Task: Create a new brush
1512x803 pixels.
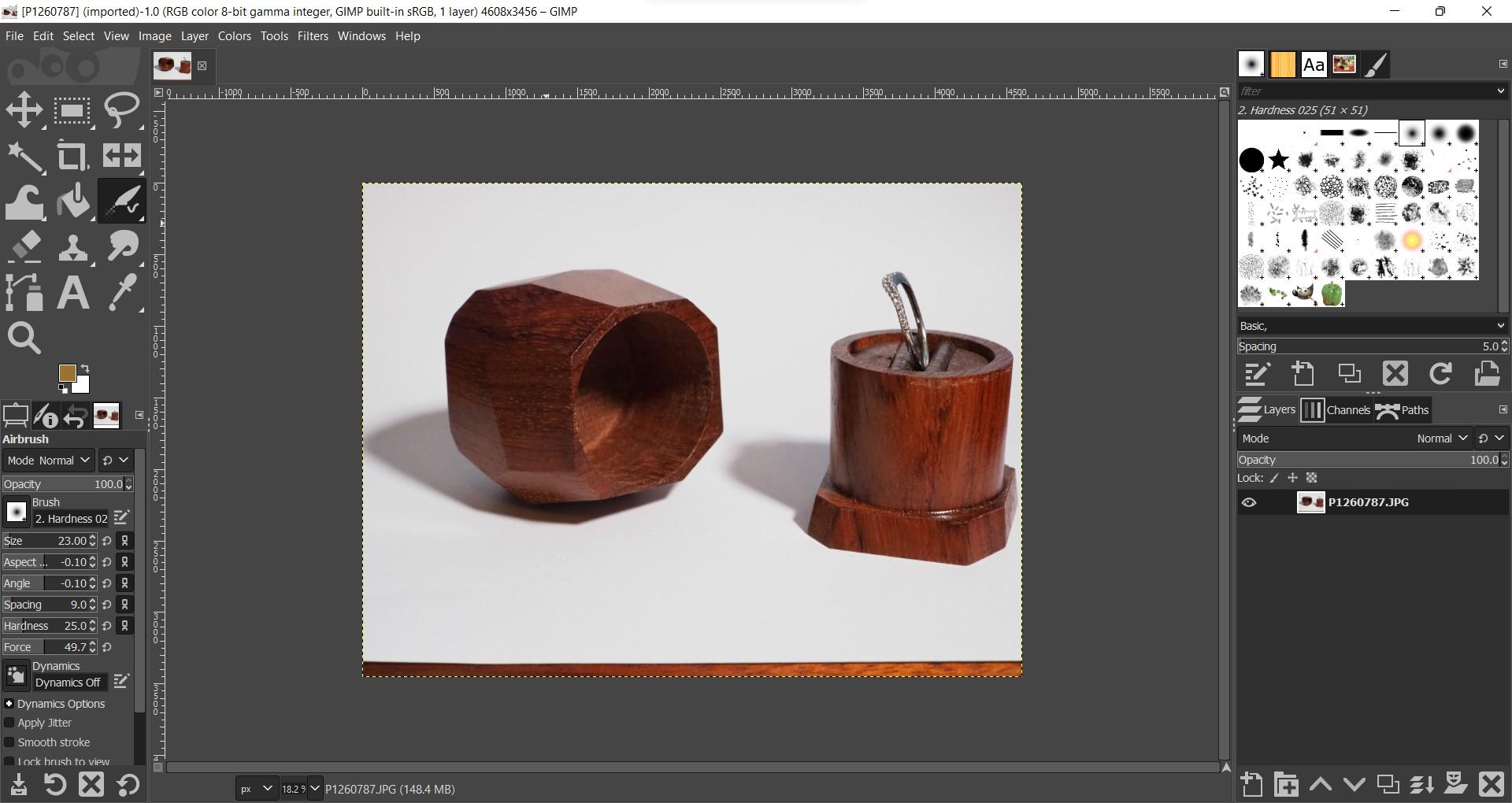Action: point(1303,373)
